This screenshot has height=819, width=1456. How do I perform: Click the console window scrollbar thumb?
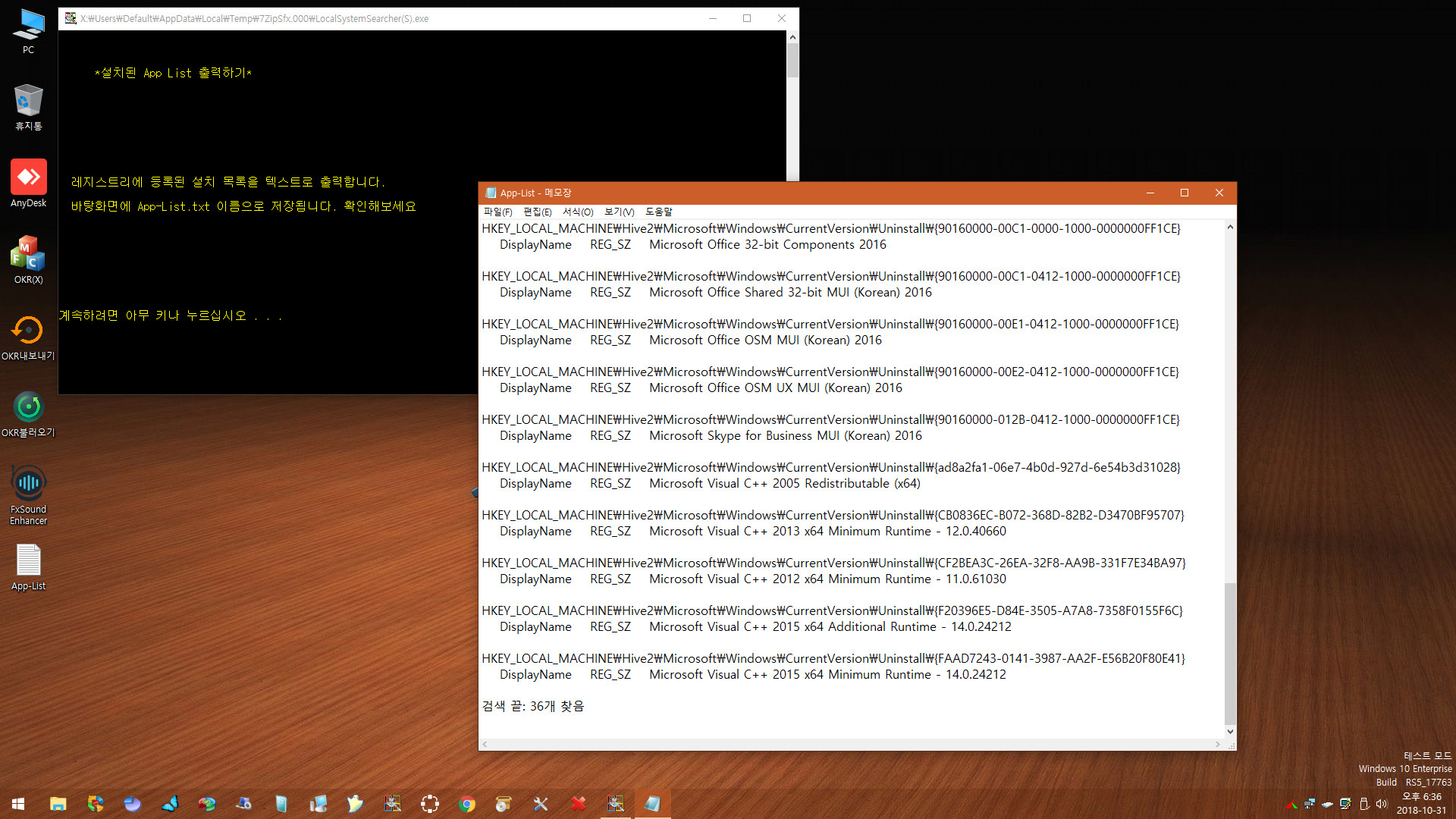(x=792, y=61)
